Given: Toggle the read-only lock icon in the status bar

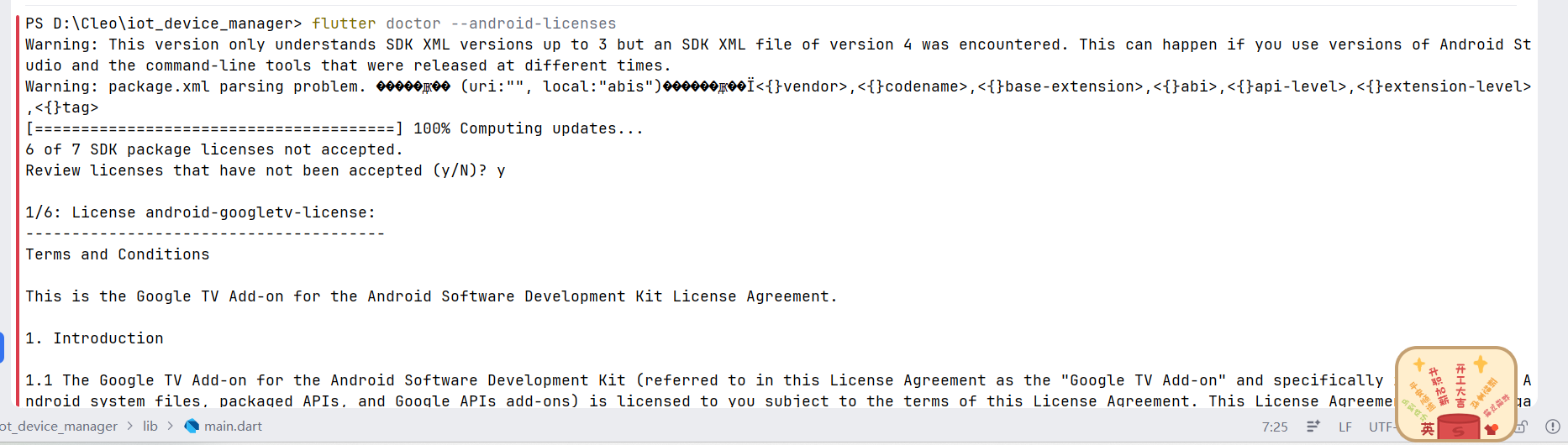Looking at the screenshot, I should point(1522,427).
